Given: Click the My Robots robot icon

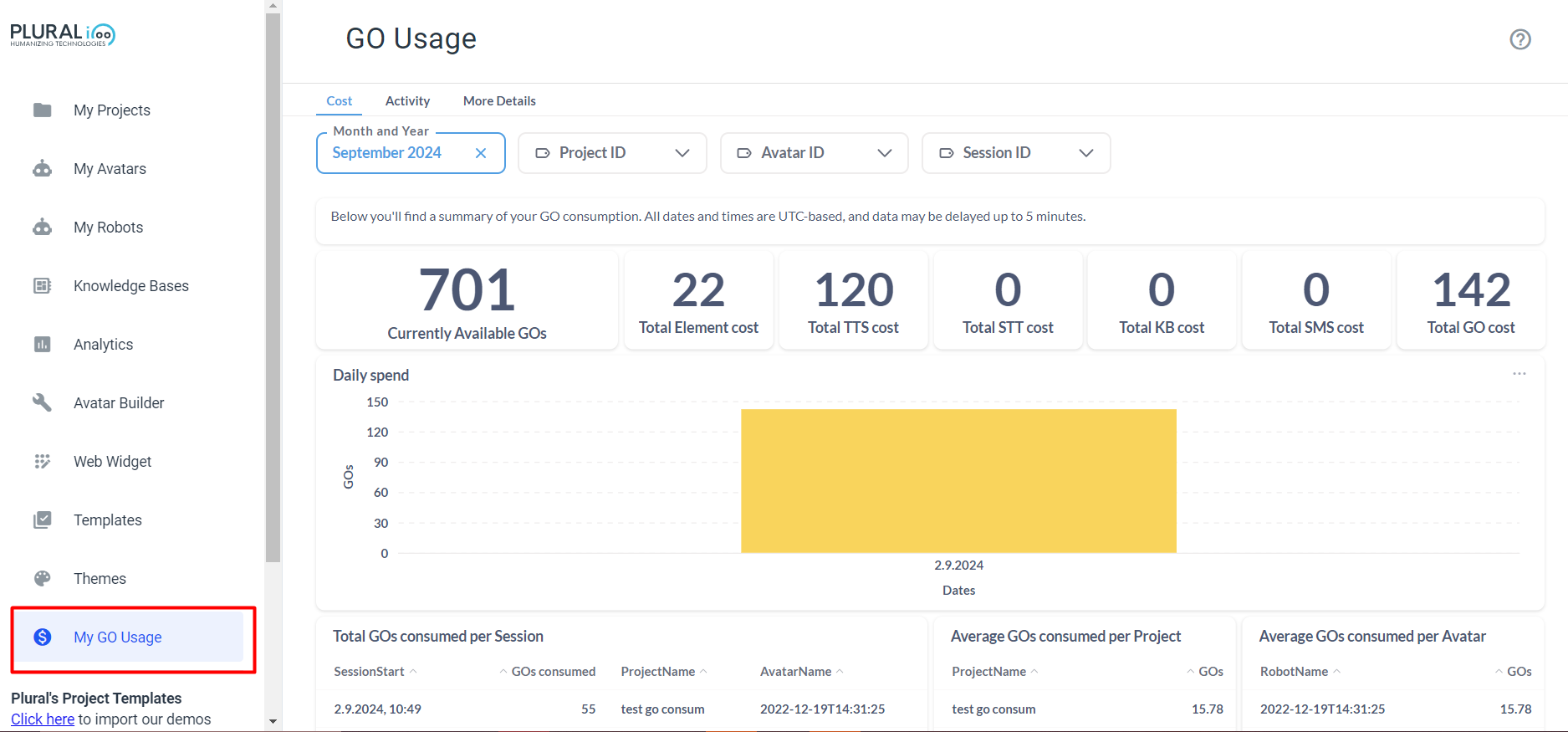Looking at the screenshot, I should pos(43,227).
